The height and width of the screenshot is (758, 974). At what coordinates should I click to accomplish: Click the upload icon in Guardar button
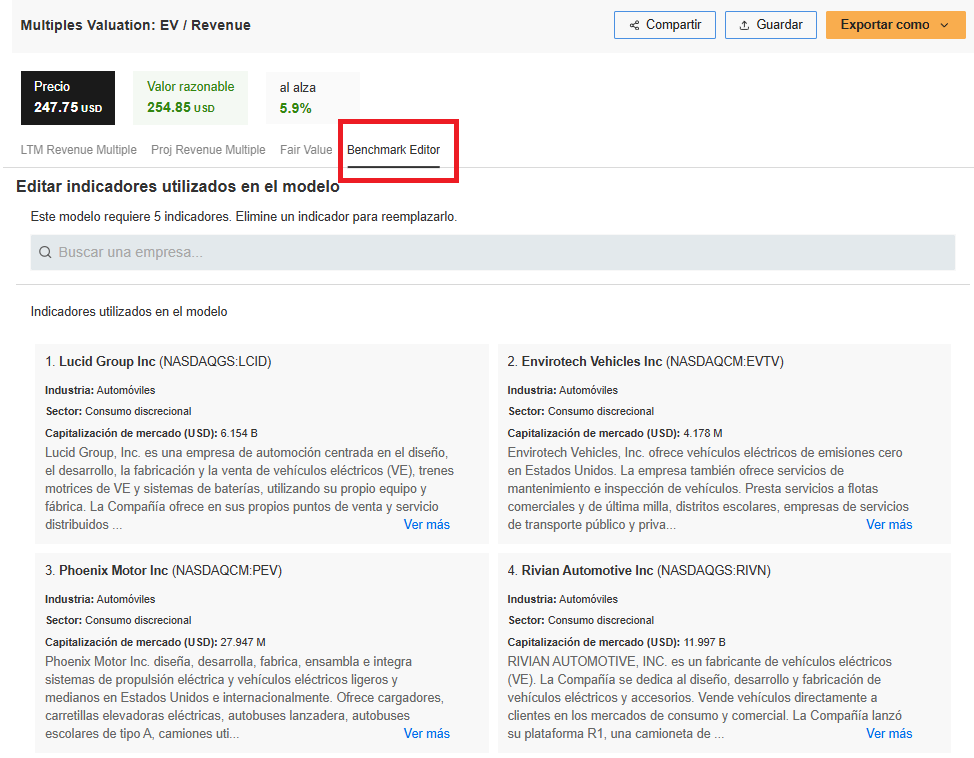pyautogui.click(x=744, y=25)
